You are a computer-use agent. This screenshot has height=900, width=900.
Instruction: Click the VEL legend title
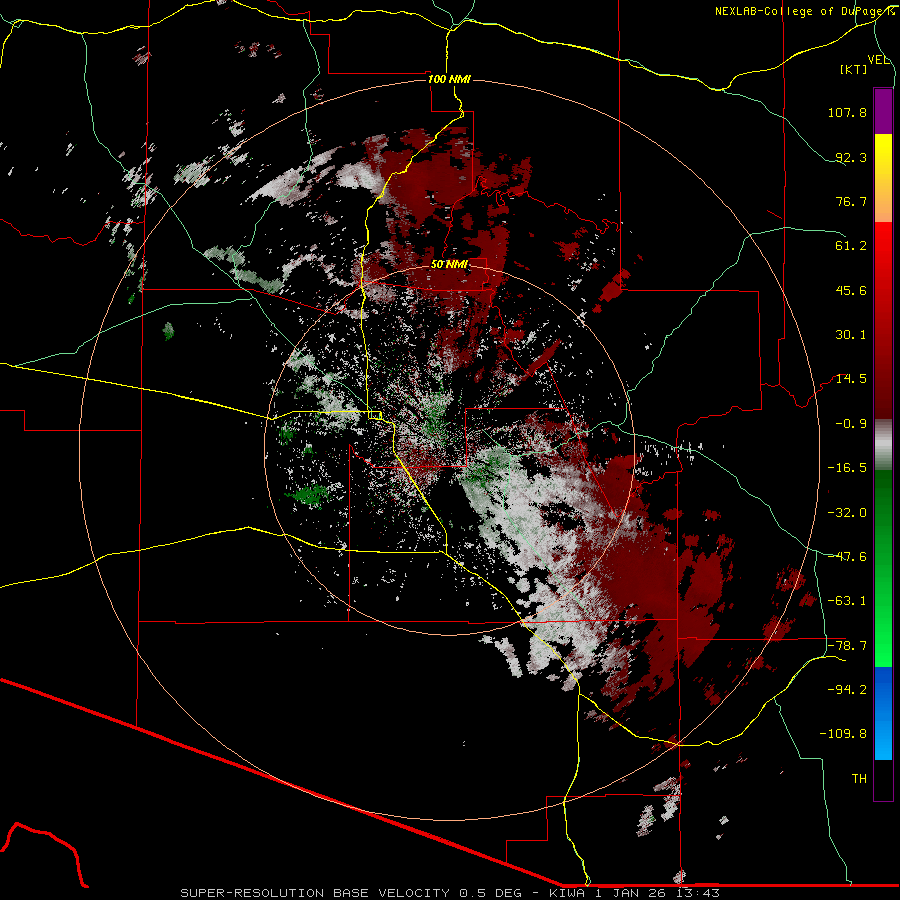pos(878,60)
